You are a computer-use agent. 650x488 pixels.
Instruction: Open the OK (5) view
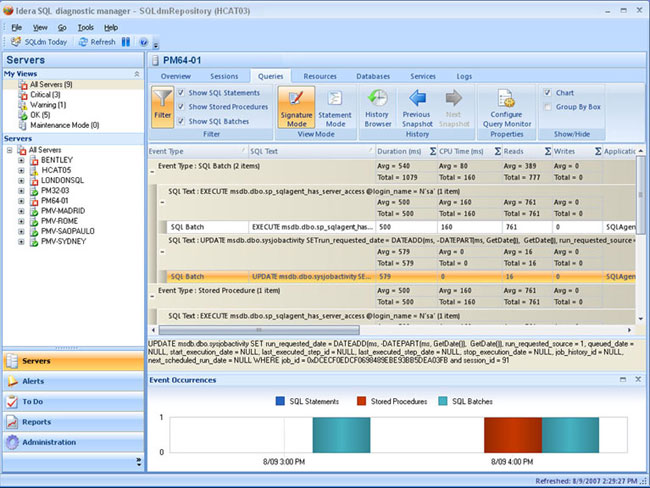click(40, 115)
